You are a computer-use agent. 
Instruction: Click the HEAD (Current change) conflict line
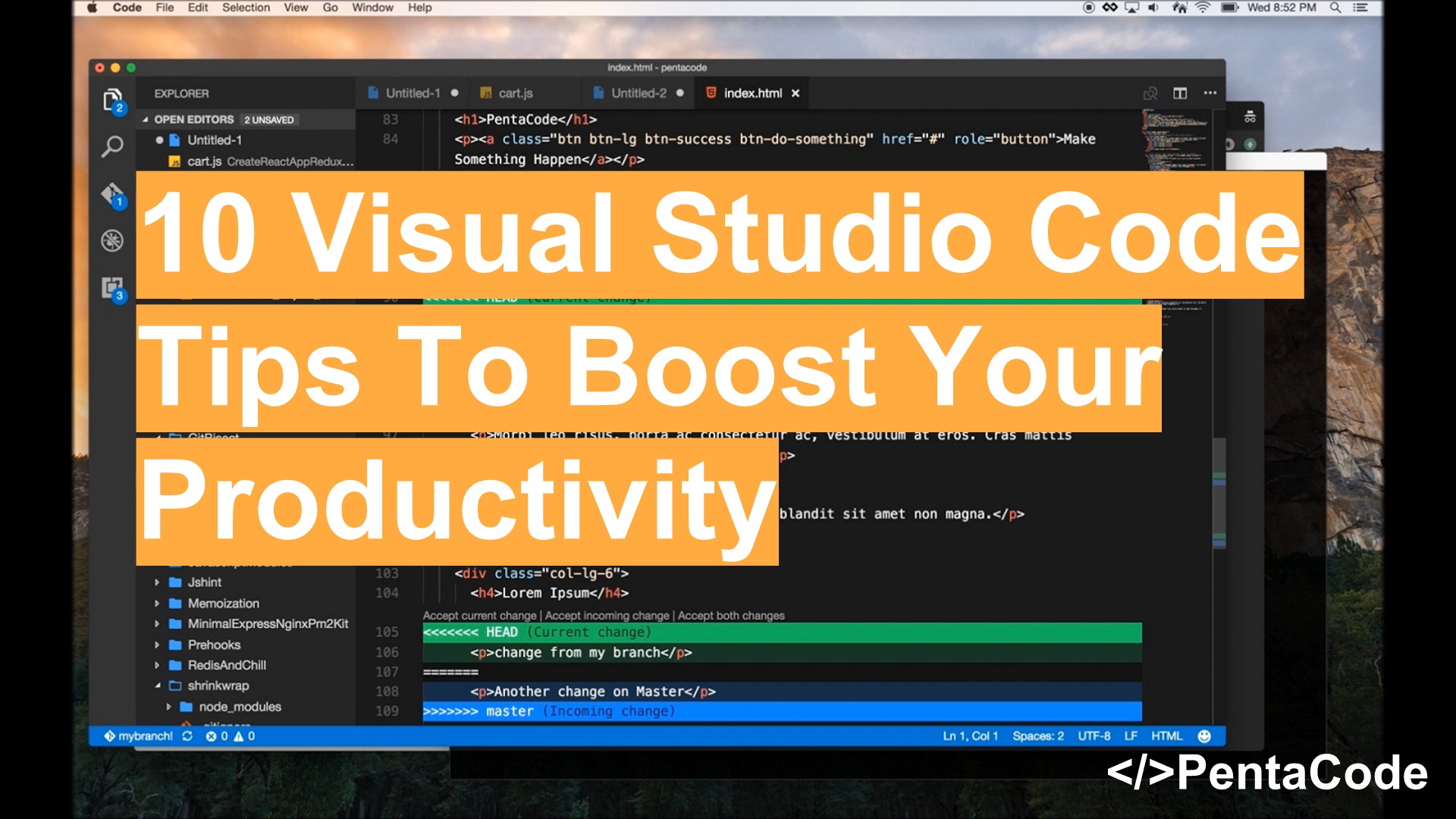[x=782, y=632]
